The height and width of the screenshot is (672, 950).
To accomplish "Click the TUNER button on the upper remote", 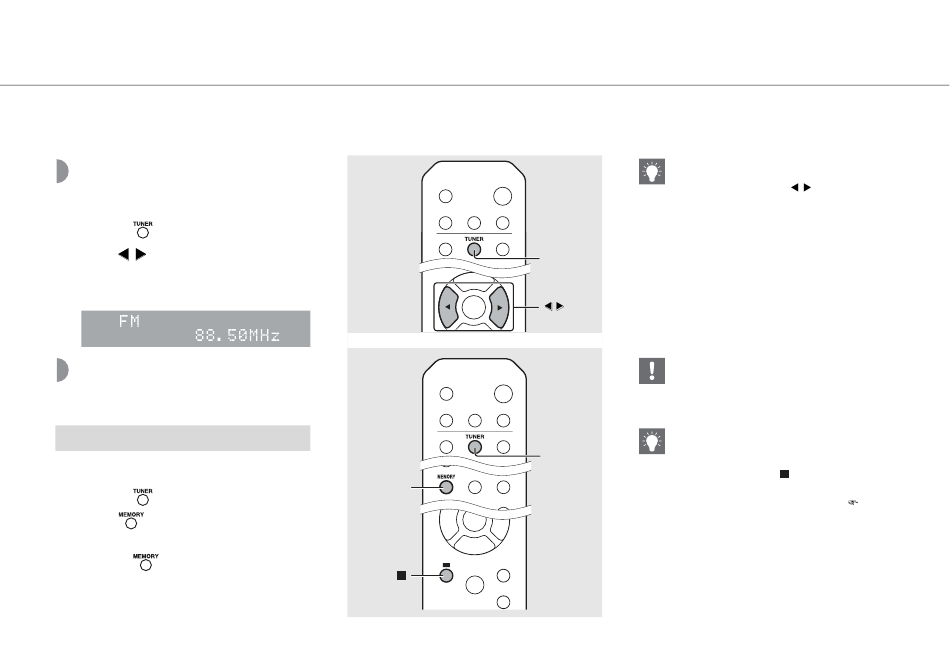I will pos(474,249).
